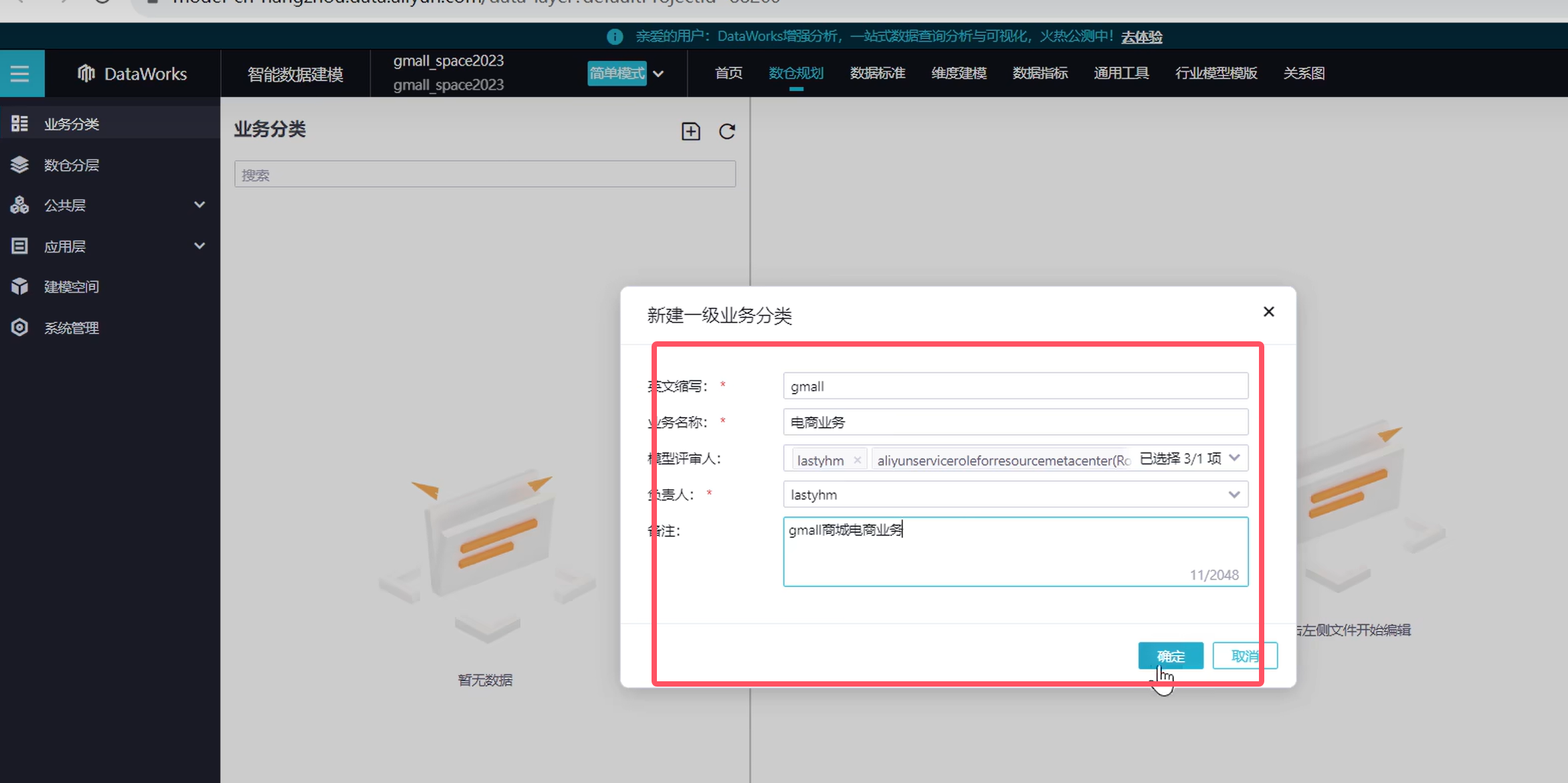Click the refresh icon in 业务分类 panel
The height and width of the screenshot is (783, 1568).
(x=727, y=131)
